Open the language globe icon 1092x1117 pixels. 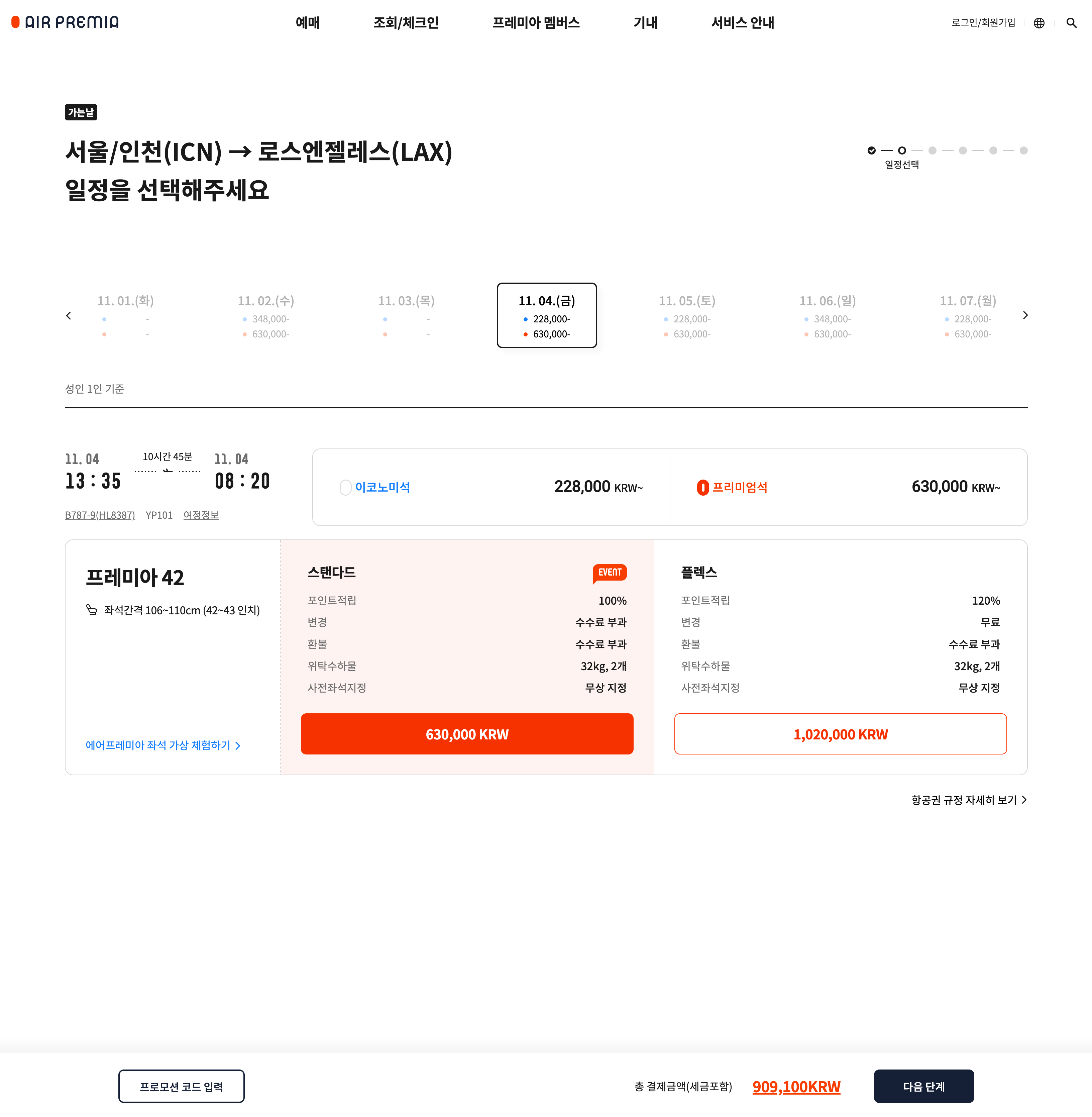[1039, 23]
